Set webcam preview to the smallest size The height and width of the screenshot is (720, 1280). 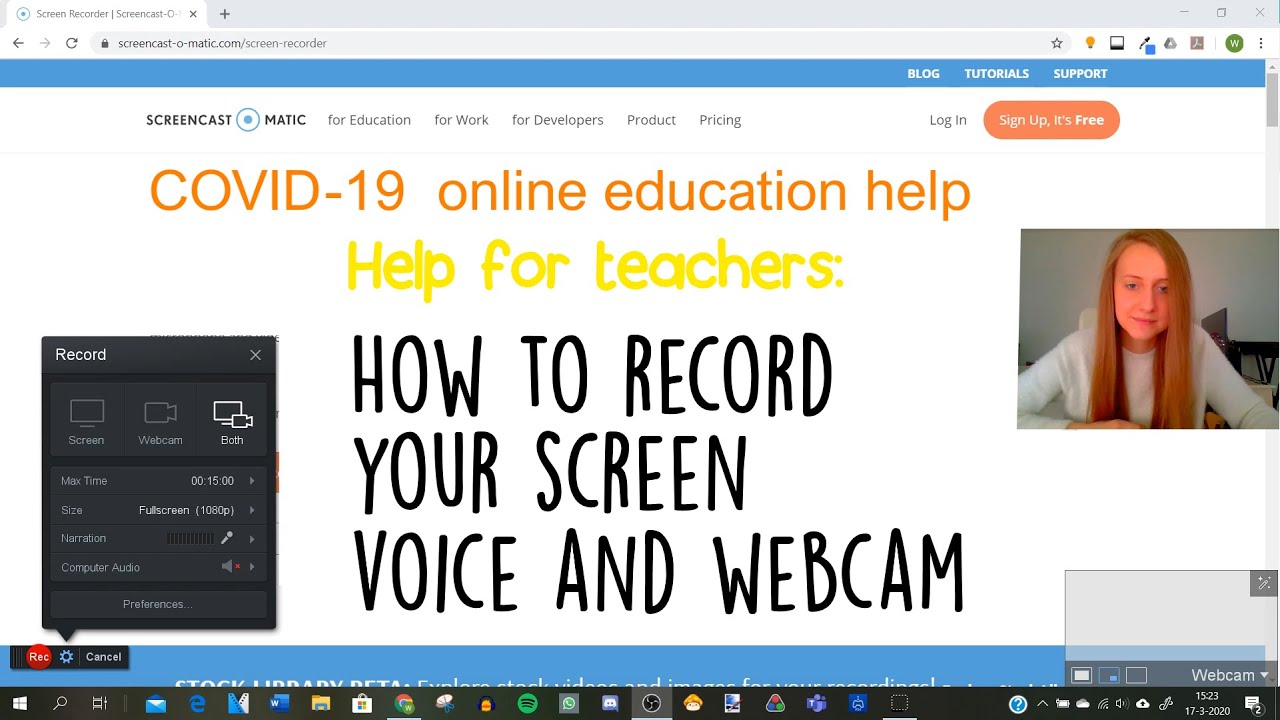pyautogui.click(x=1081, y=675)
